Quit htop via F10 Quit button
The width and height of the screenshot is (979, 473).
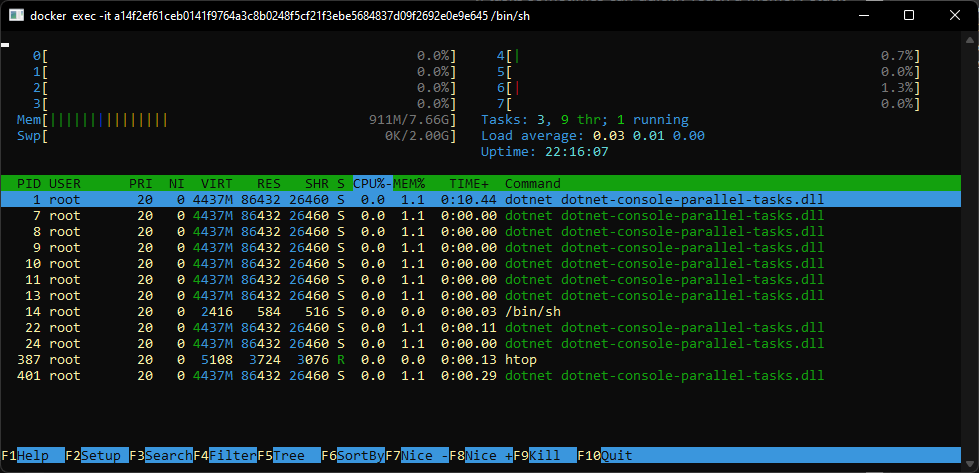(x=605, y=456)
